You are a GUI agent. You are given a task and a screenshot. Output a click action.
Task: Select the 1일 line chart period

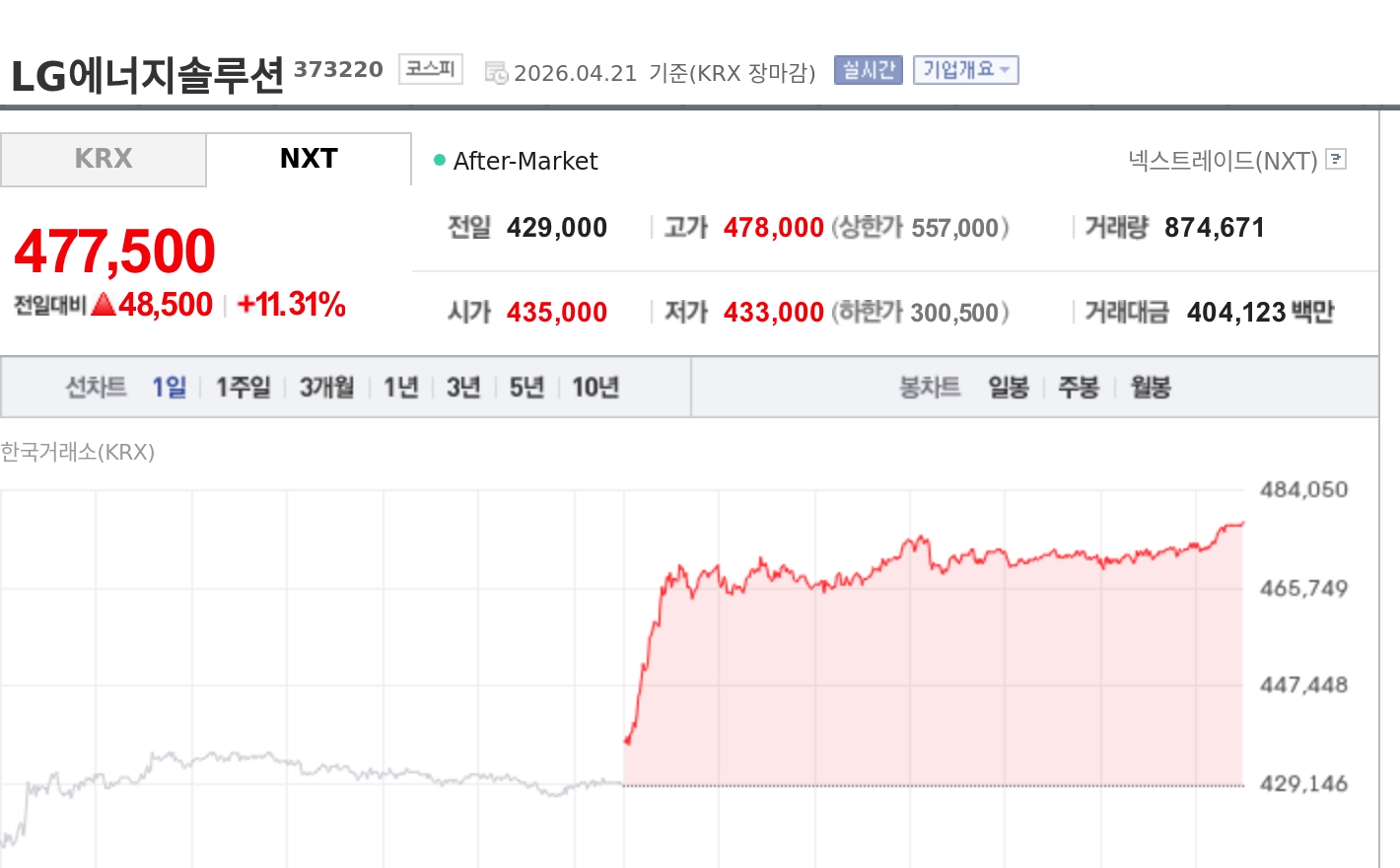(169, 388)
